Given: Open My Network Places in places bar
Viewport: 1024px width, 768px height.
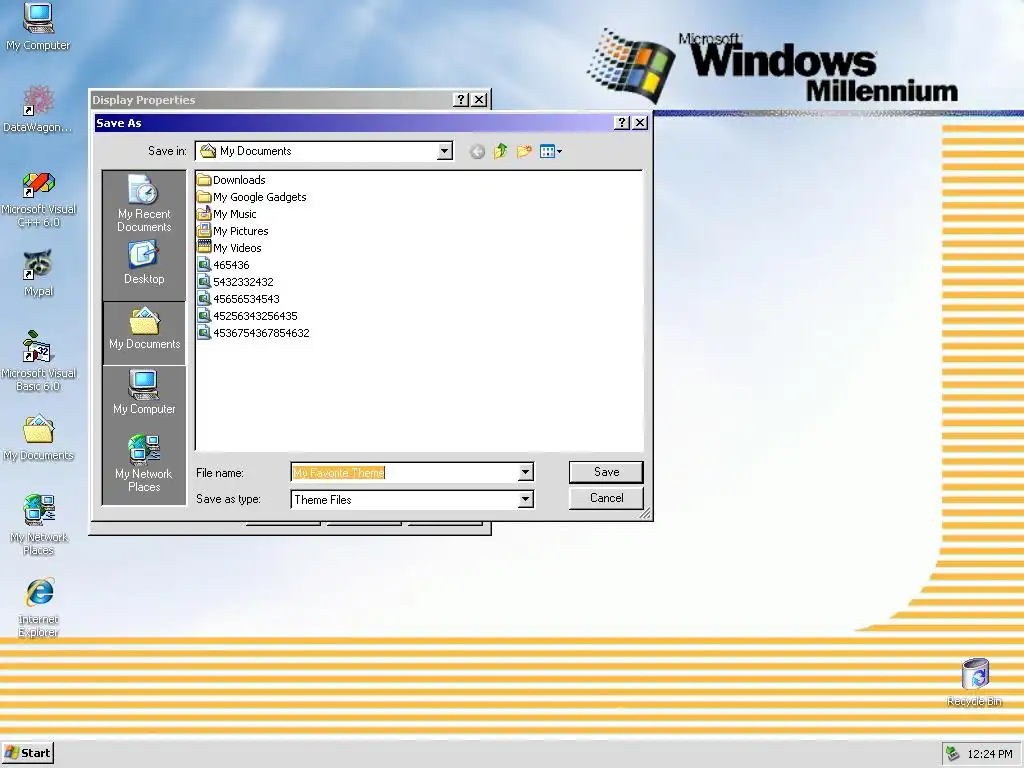Looking at the screenshot, I should coord(144,464).
